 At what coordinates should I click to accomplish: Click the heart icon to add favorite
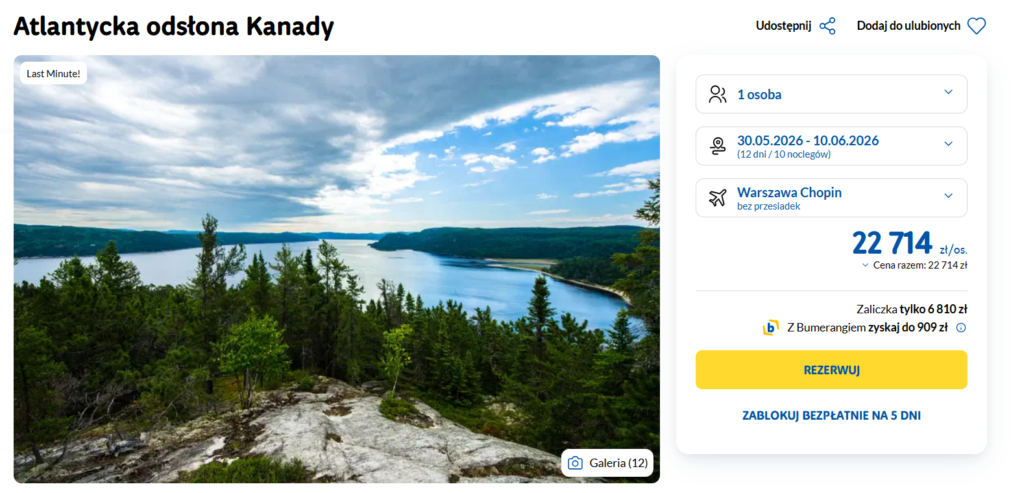click(976, 26)
